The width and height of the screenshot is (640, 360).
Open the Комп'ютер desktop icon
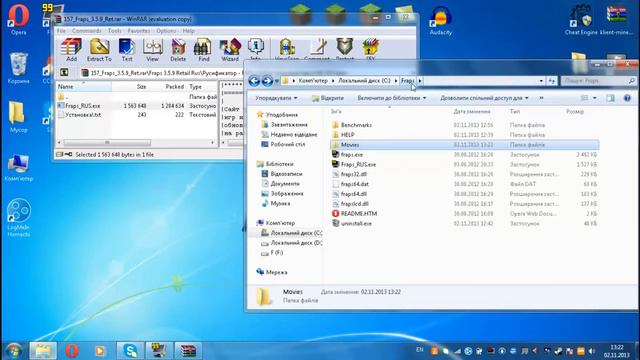click(x=18, y=168)
